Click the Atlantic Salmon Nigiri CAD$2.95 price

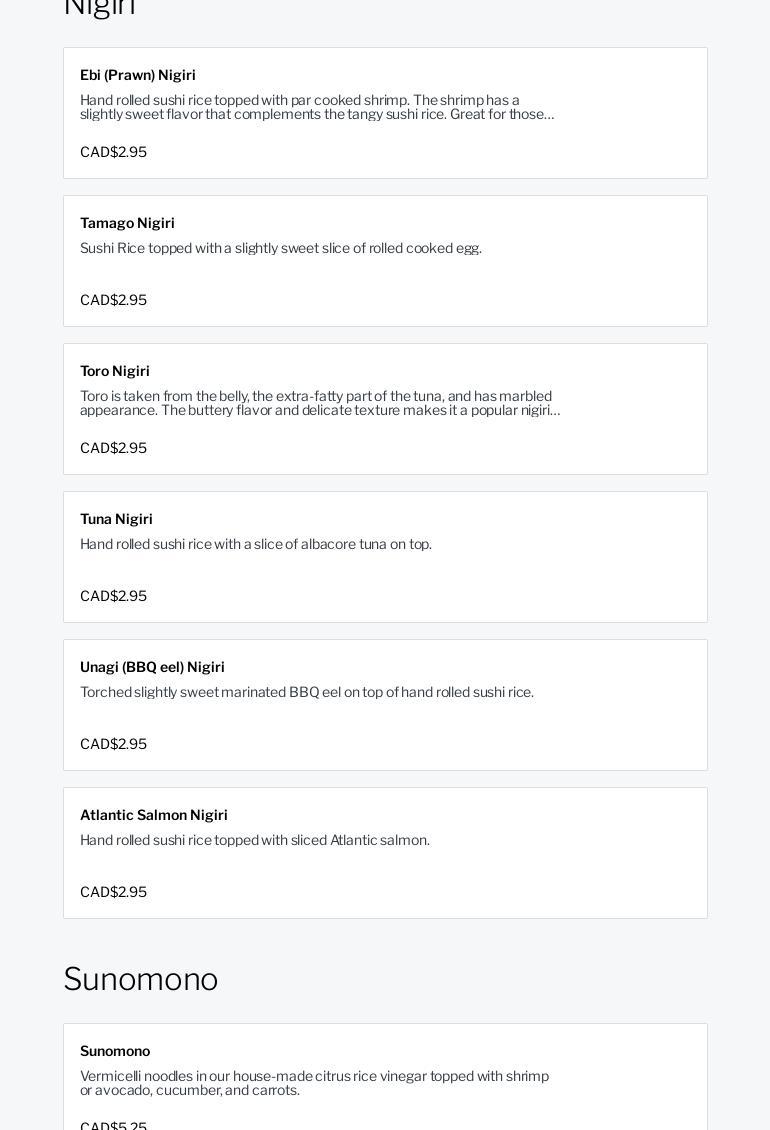click(x=113, y=892)
